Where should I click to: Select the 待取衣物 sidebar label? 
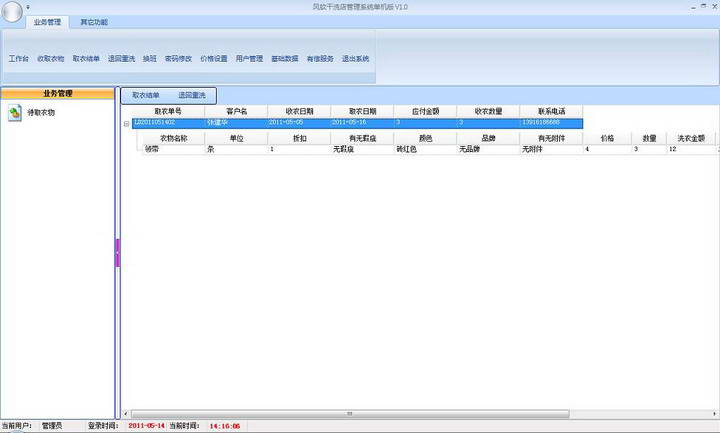point(41,112)
